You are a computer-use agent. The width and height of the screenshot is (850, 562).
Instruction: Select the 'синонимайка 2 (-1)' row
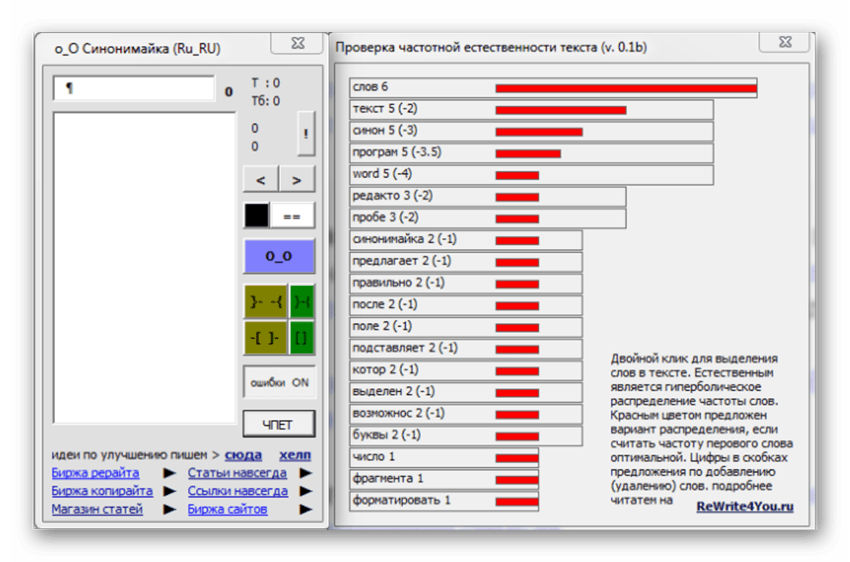pyautogui.click(x=466, y=240)
